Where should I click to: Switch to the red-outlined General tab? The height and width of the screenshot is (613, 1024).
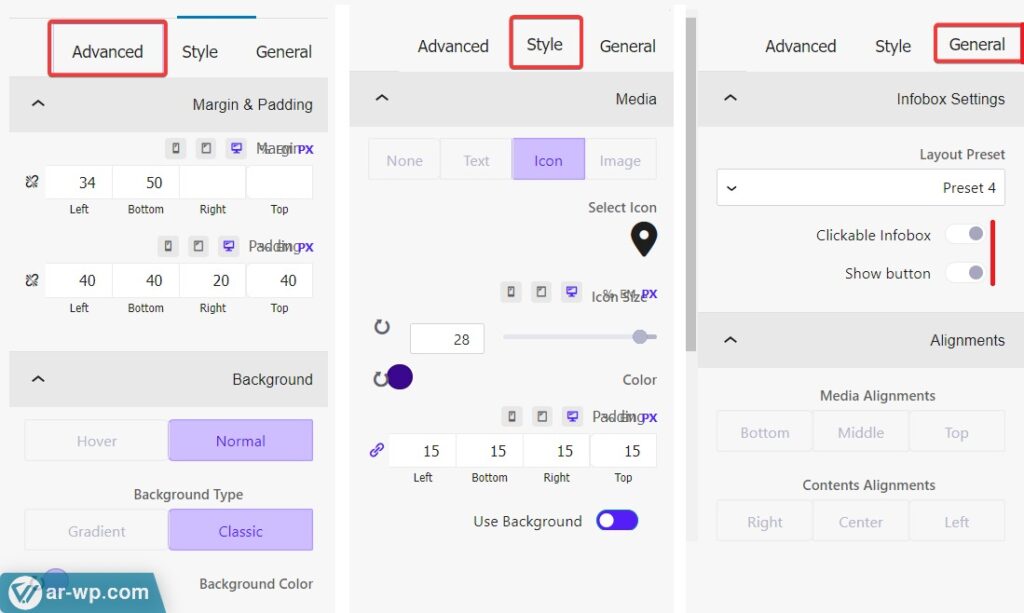click(x=977, y=44)
